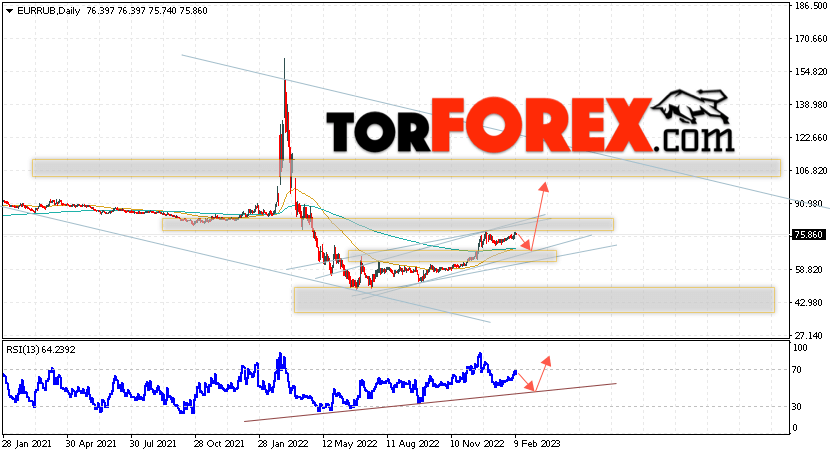Click the 30 Apr 2021 date label
830x455 pixels.
coord(91,443)
